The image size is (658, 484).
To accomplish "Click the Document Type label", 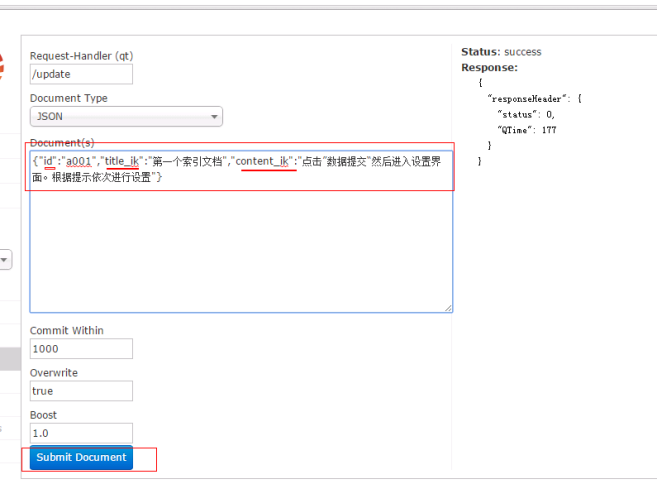I will point(69,98).
